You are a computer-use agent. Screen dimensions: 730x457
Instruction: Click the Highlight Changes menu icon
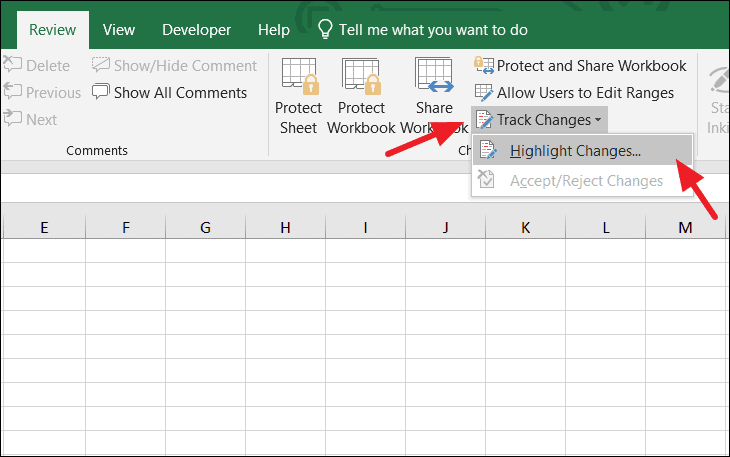tap(488, 151)
